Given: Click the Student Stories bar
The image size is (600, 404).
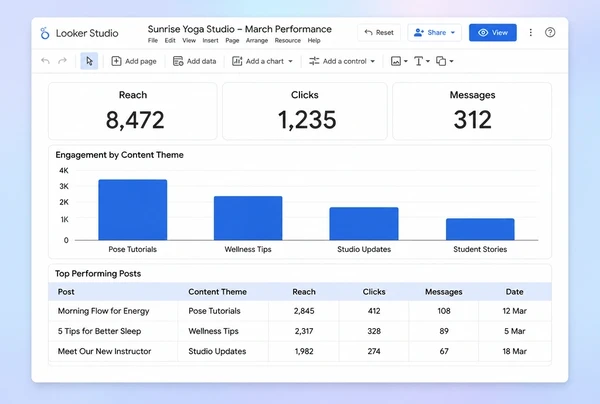Looking at the screenshot, I should (x=480, y=229).
